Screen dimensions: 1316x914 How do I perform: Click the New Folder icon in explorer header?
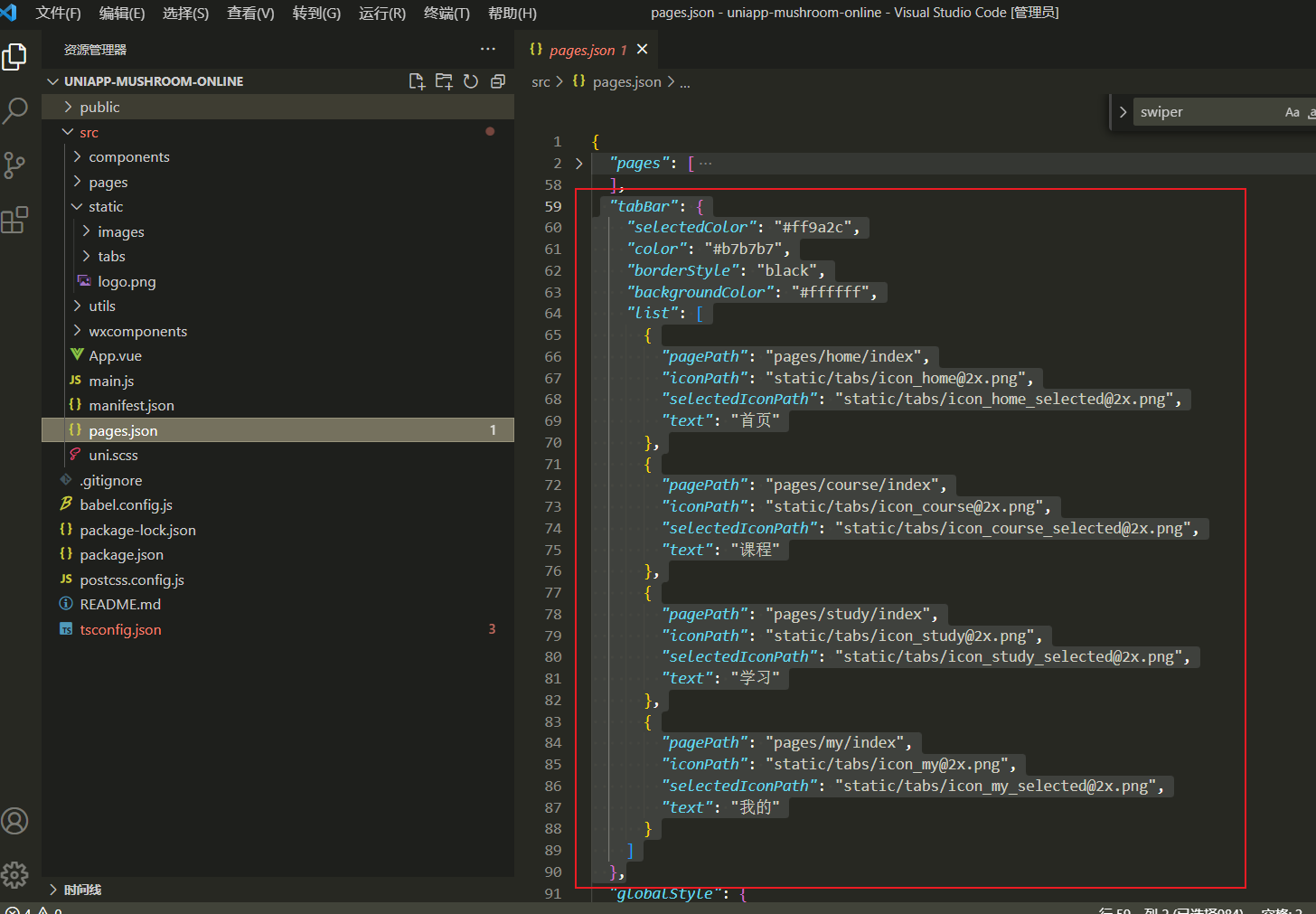click(444, 81)
